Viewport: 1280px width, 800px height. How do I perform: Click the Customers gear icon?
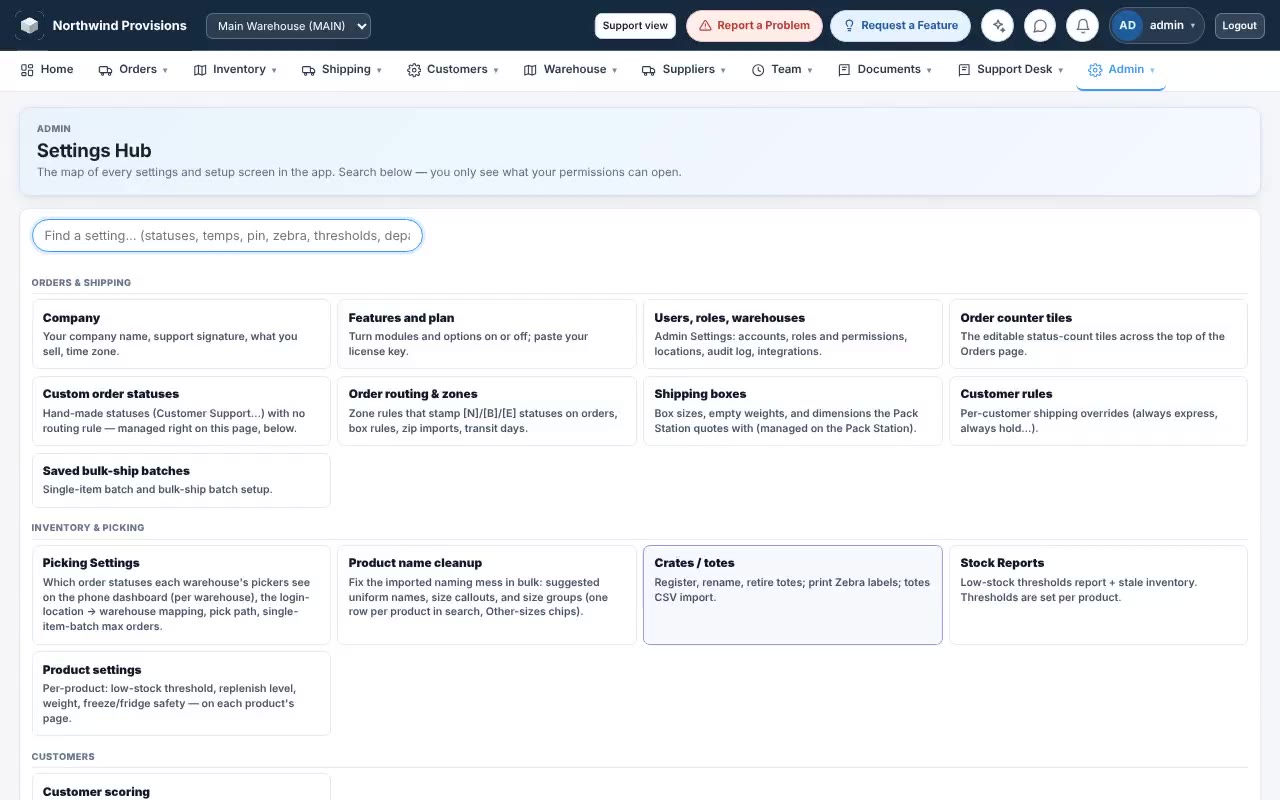tap(414, 70)
